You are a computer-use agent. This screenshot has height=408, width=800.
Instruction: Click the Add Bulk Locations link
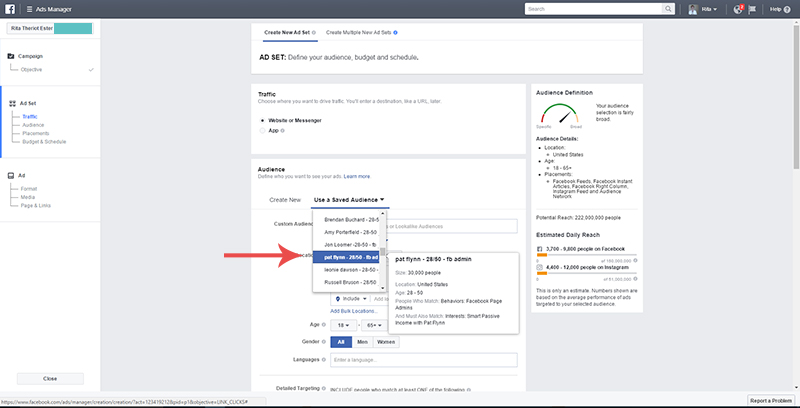354,311
